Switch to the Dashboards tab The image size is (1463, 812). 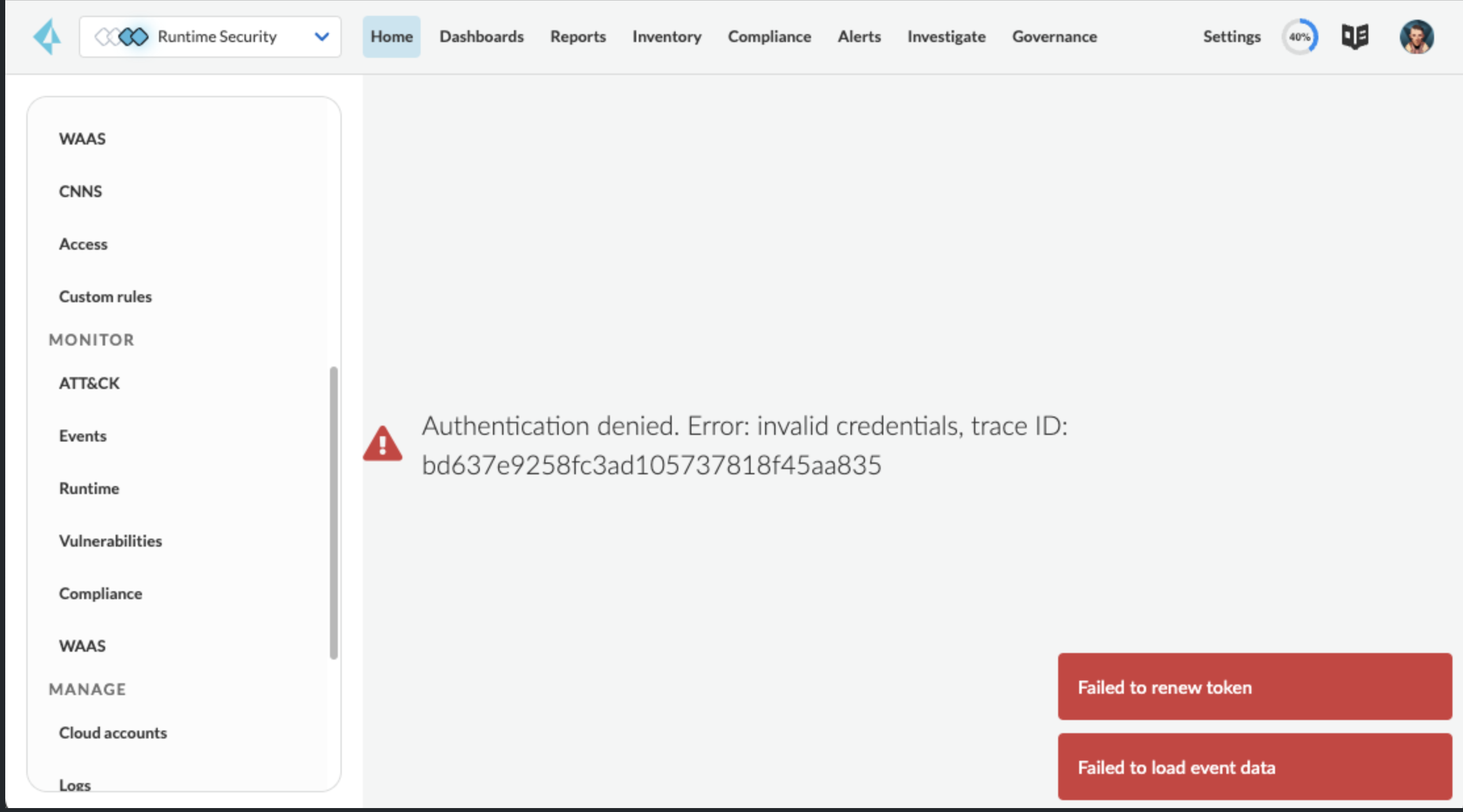point(481,37)
